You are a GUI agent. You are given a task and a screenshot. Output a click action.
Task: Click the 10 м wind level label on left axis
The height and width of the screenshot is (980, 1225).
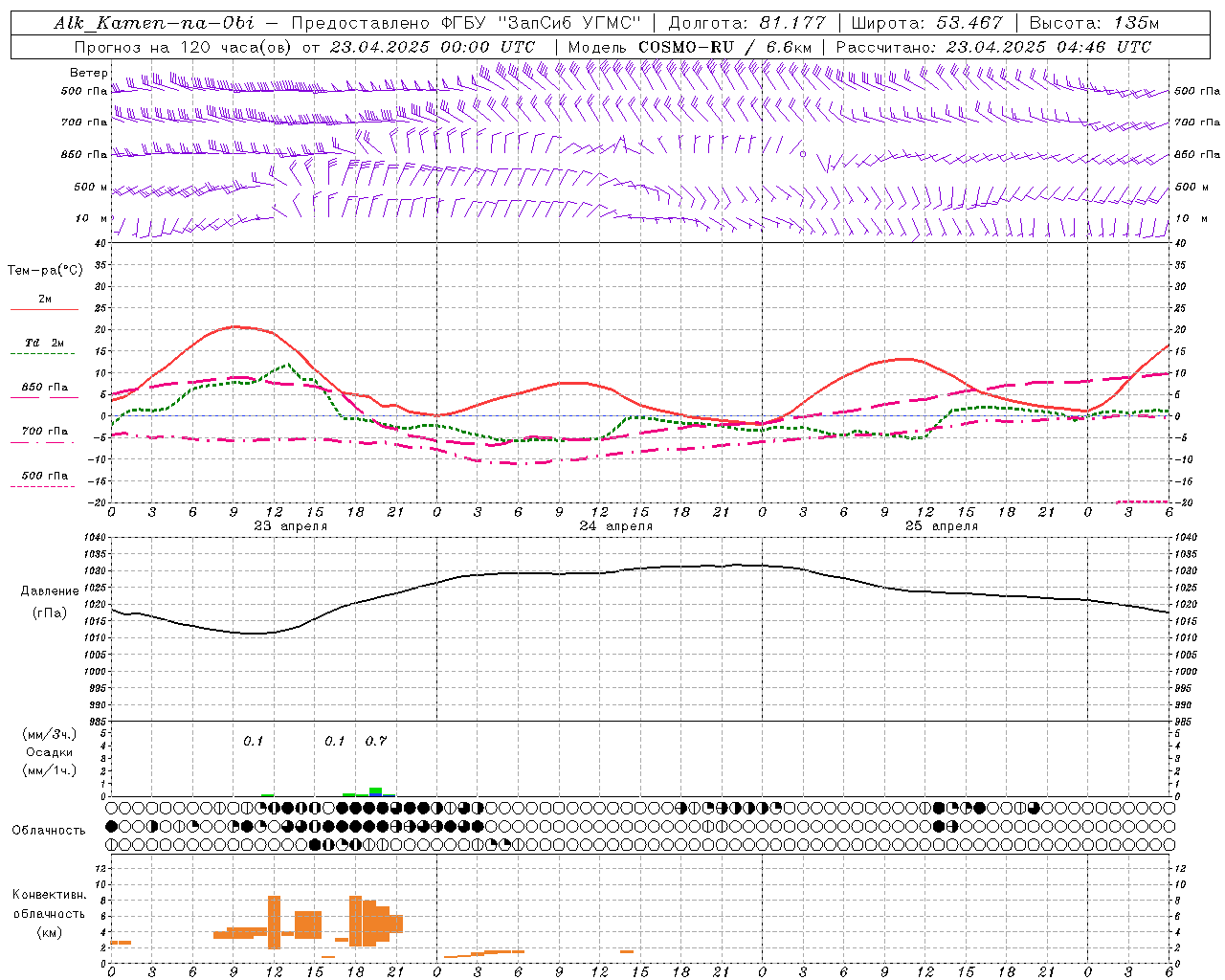click(92, 218)
